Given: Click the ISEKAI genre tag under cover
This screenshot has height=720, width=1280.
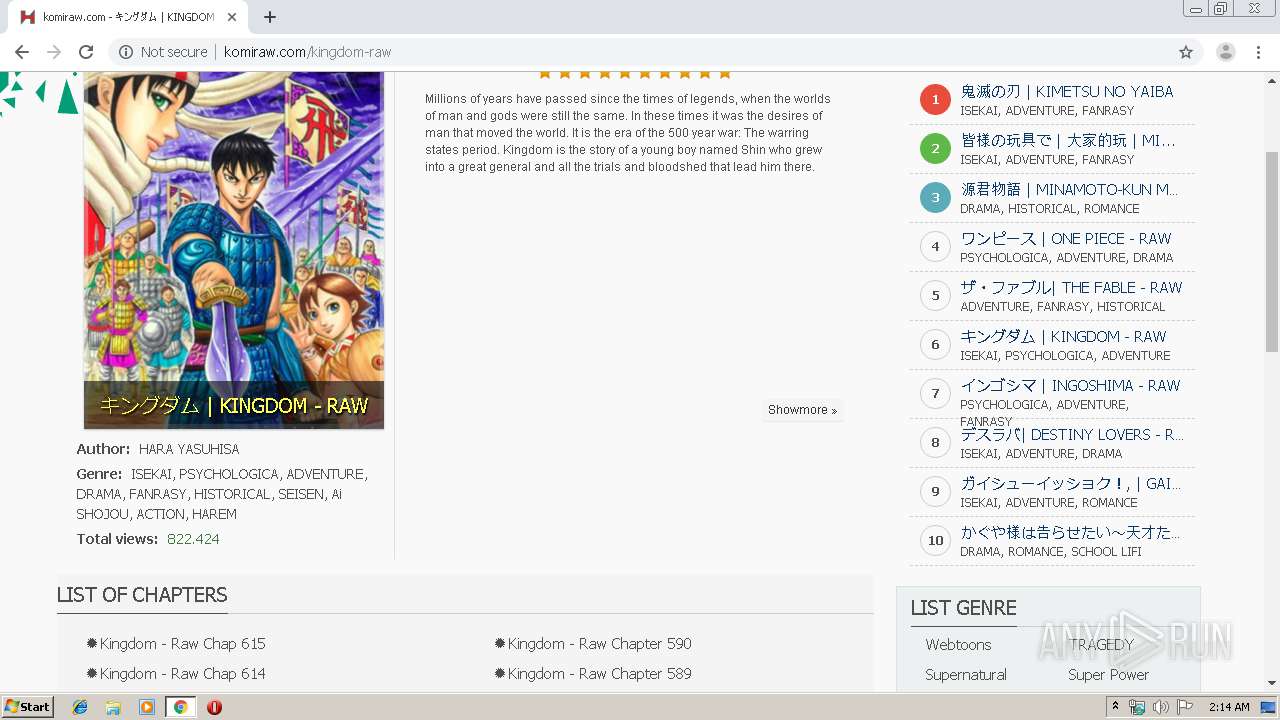Looking at the screenshot, I should (151, 474).
